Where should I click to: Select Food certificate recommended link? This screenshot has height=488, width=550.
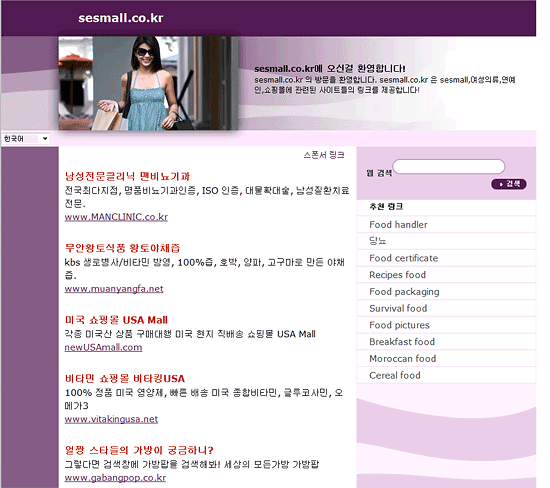tap(404, 258)
